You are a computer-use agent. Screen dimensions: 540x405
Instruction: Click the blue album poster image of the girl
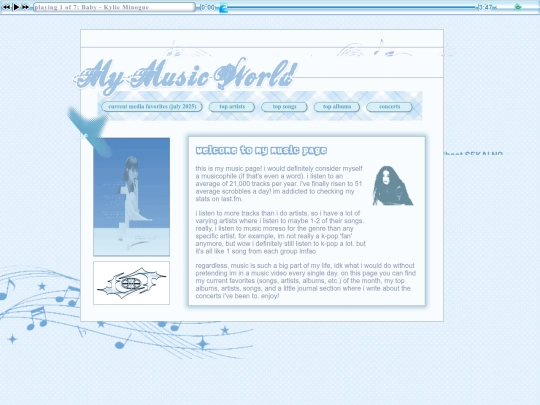(x=132, y=197)
